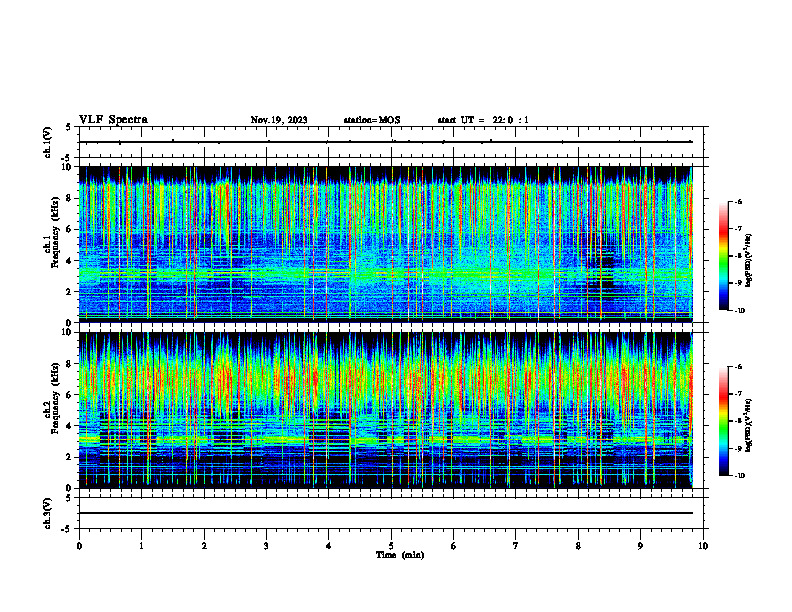The image size is (792, 612).
Task: Click the ch.1 voltage waveform trace
Action: [386, 142]
